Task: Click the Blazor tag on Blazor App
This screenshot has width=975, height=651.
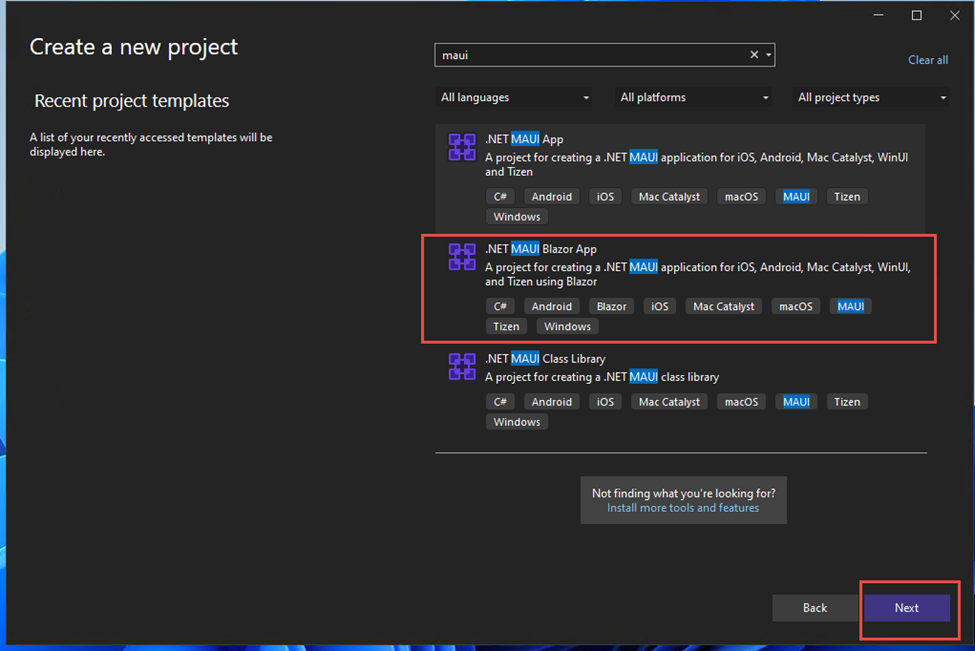Action: tap(612, 306)
